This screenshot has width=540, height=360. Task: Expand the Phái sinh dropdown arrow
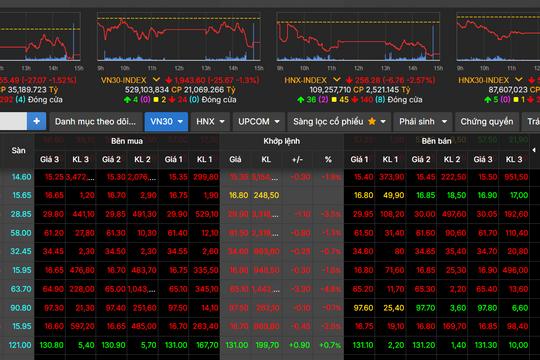pos(444,122)
